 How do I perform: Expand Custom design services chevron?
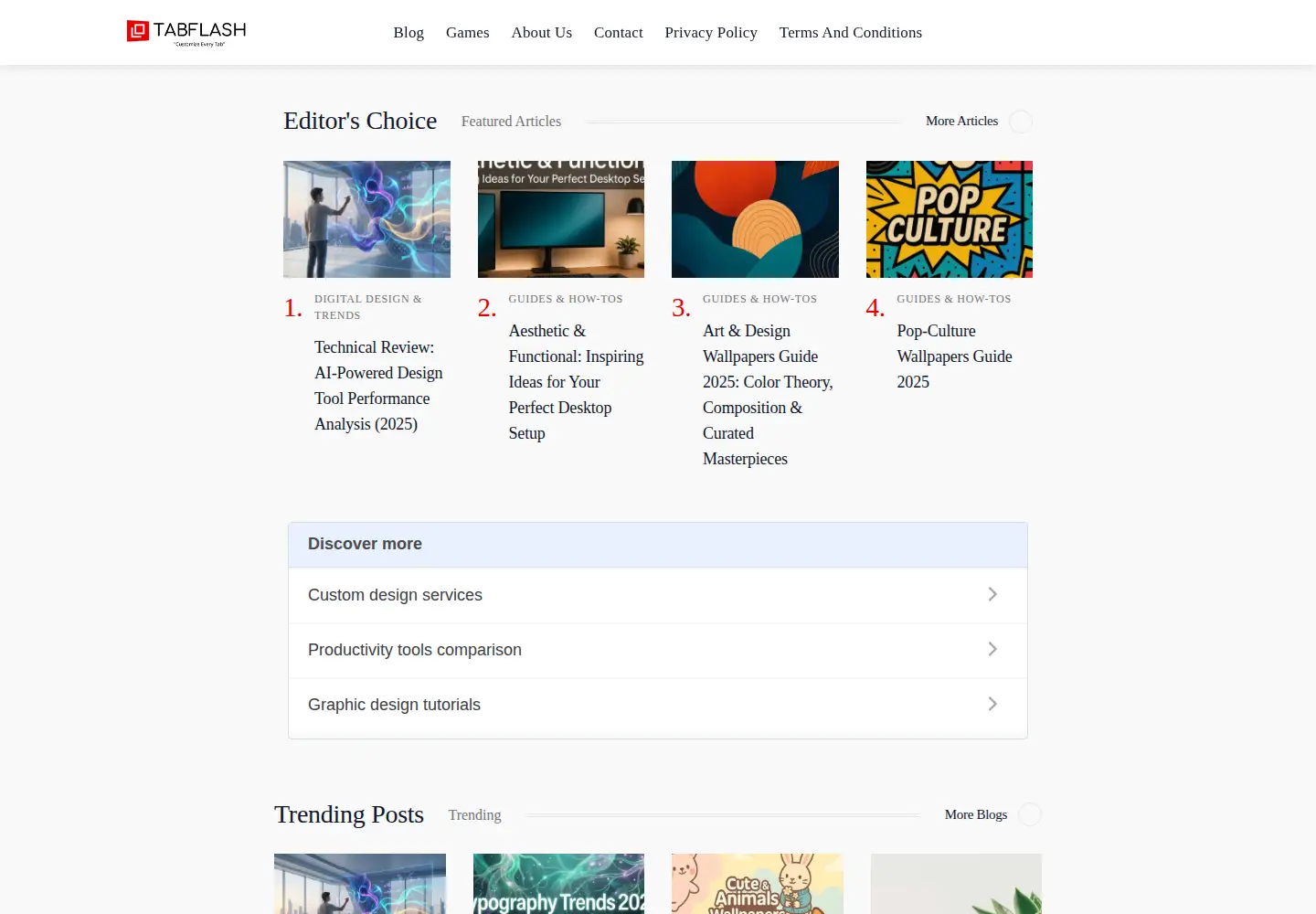click(x=992, y=594)
